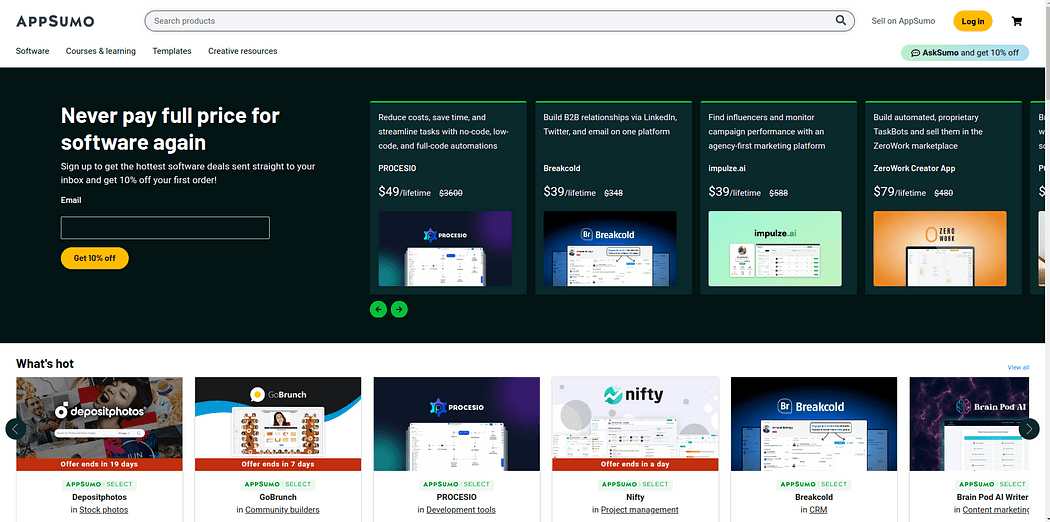Open the Templates menu

(x=171, y=51)
